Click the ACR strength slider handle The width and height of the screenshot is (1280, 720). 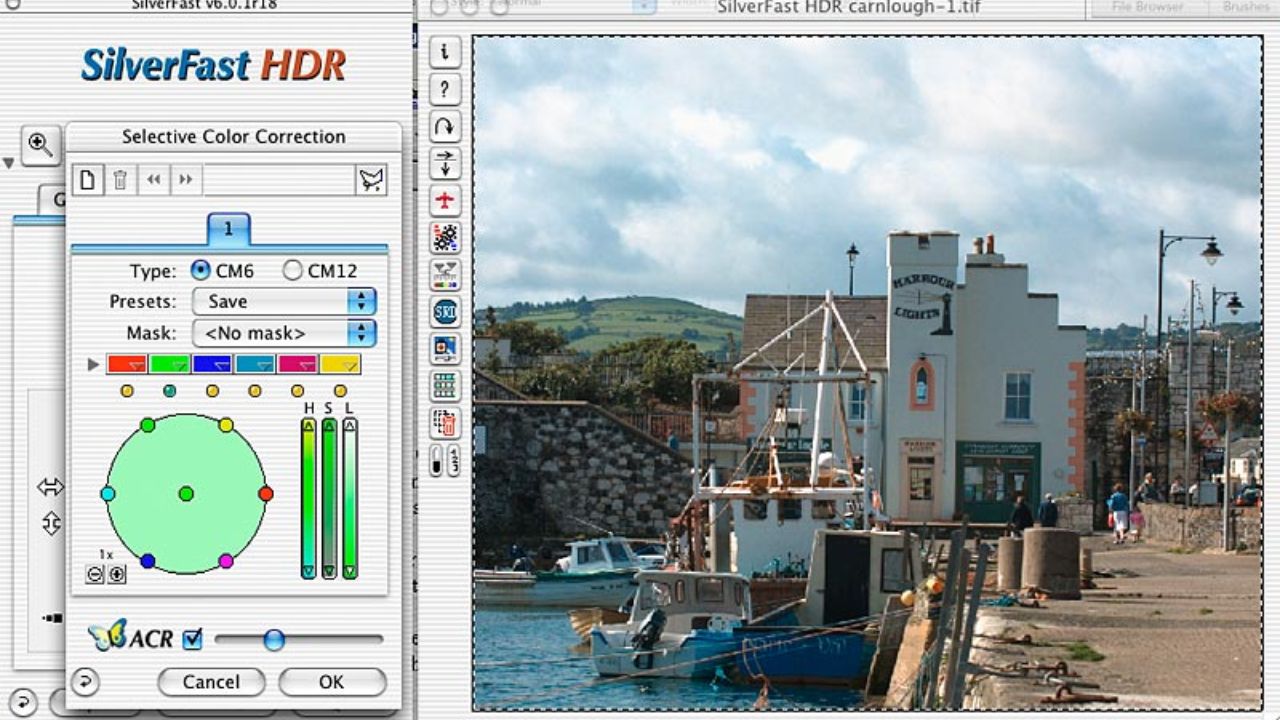274,639
